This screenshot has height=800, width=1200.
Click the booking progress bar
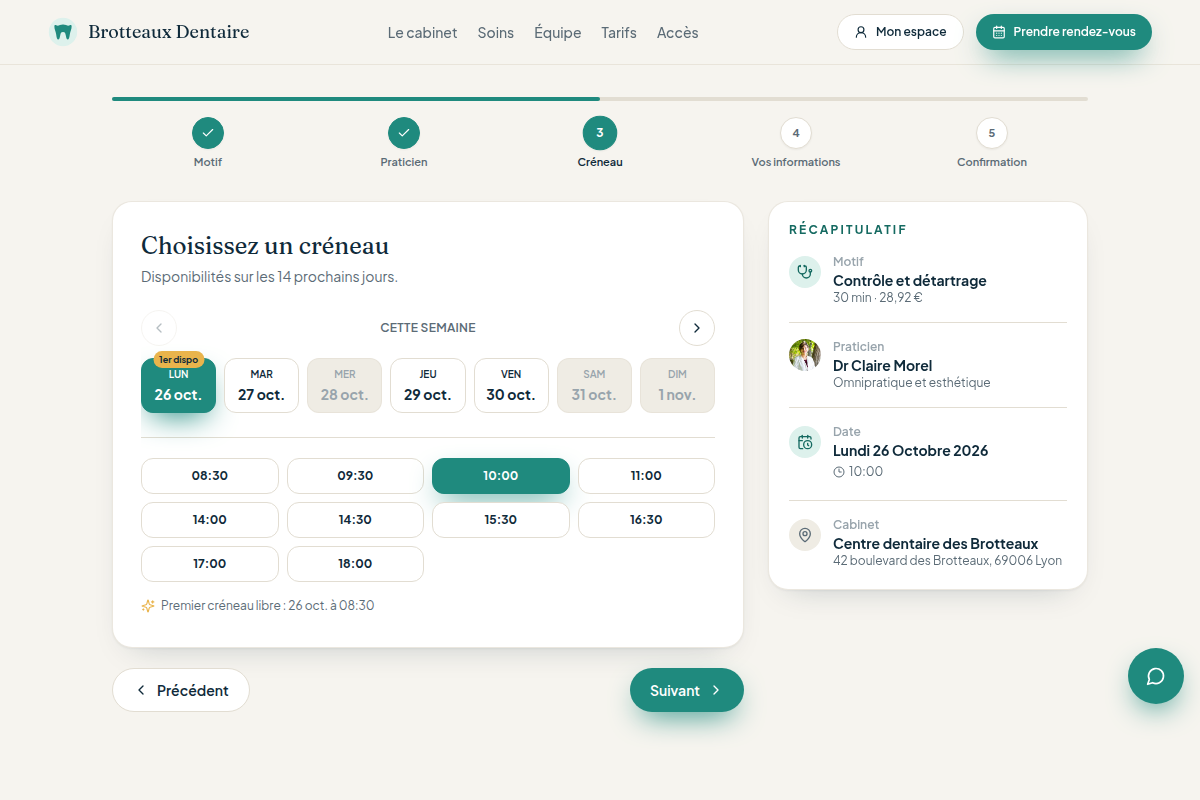click(x=600, y=99)
